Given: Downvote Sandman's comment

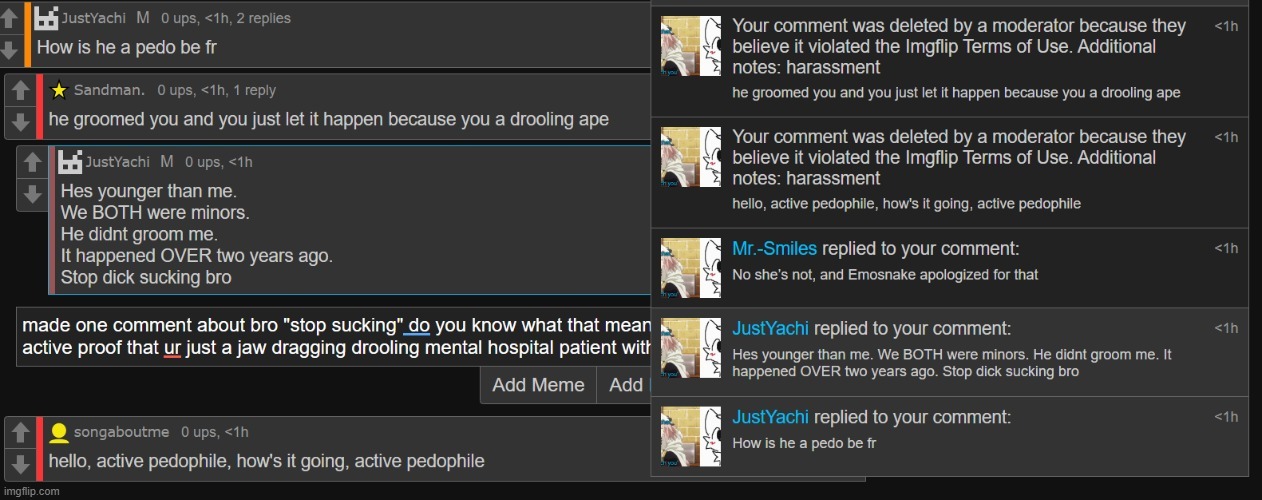Looking at the screenshot, I should (21, 121).
